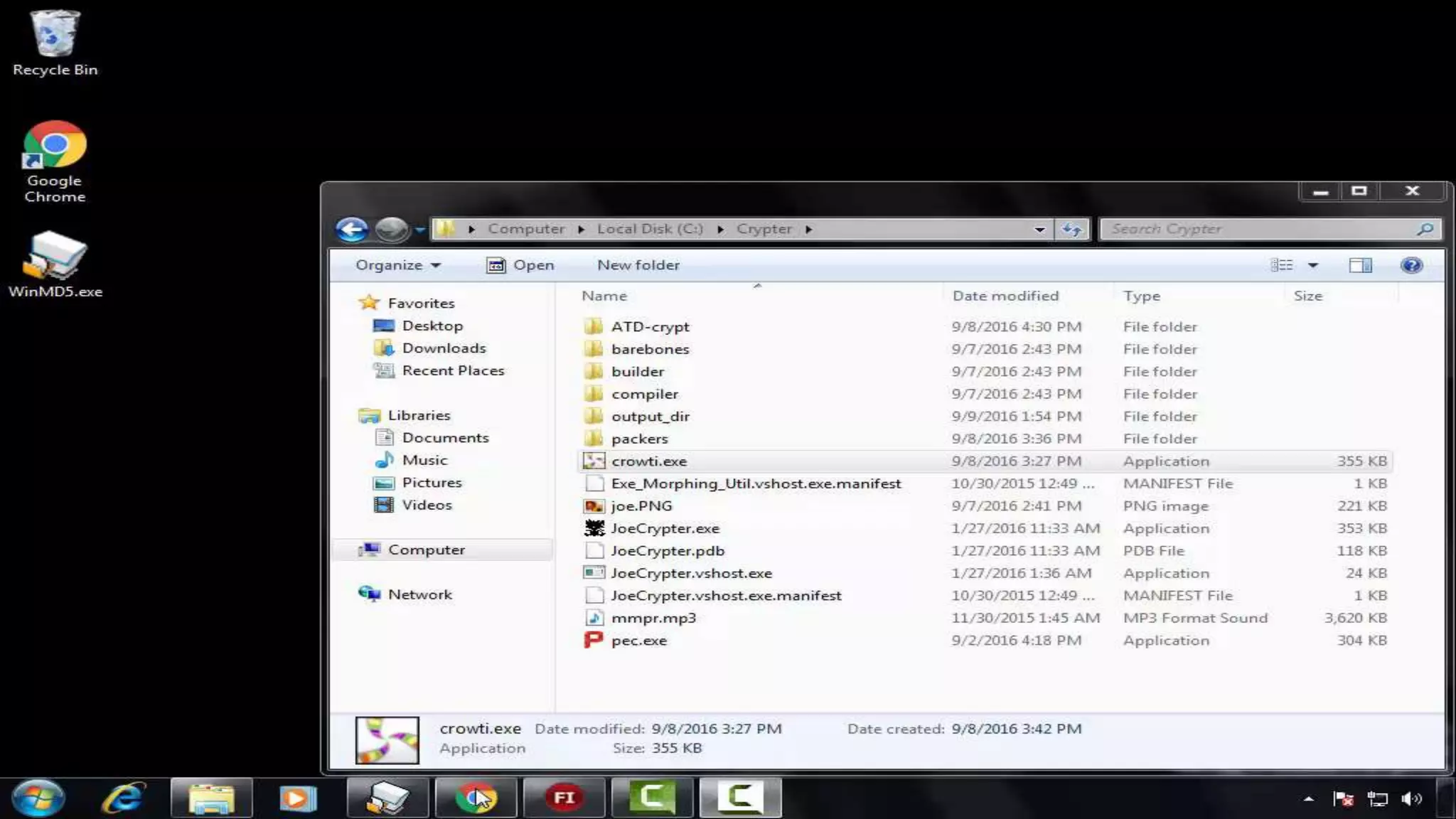Select the pec.exe file icon
1456x819 pixels.
pos(594,641)
